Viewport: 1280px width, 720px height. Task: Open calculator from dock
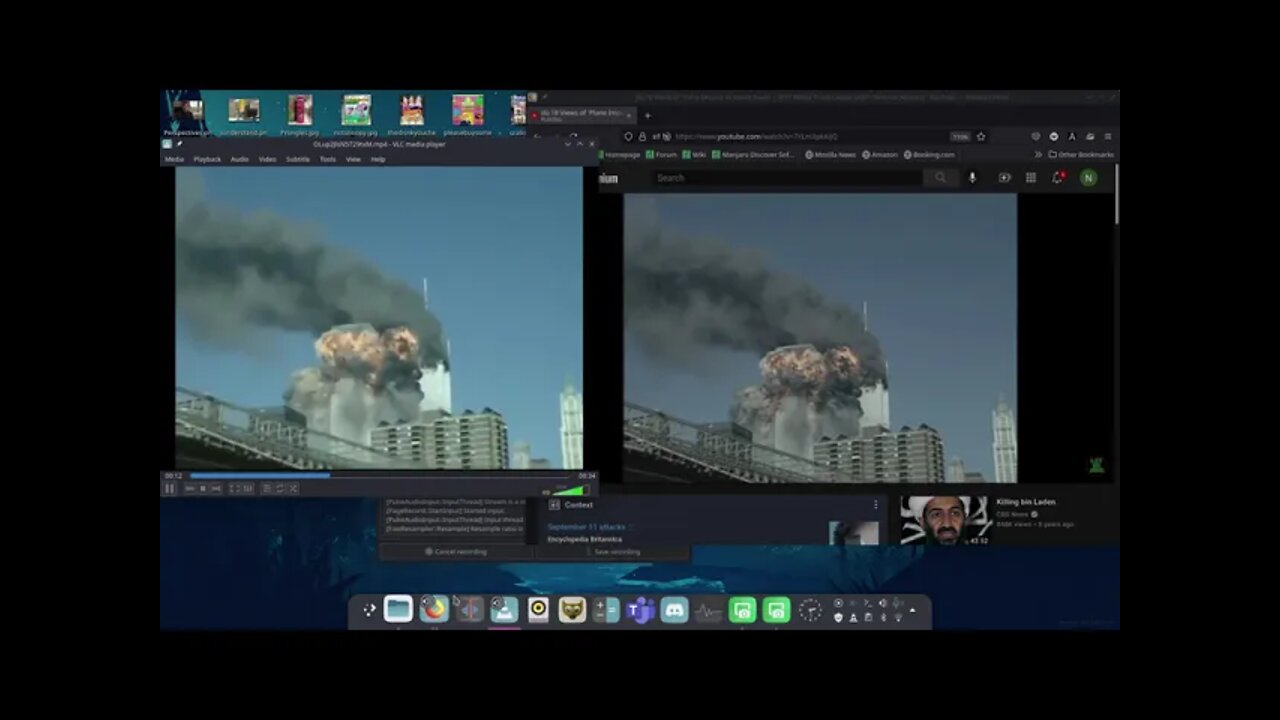click(x=606, y=609)
